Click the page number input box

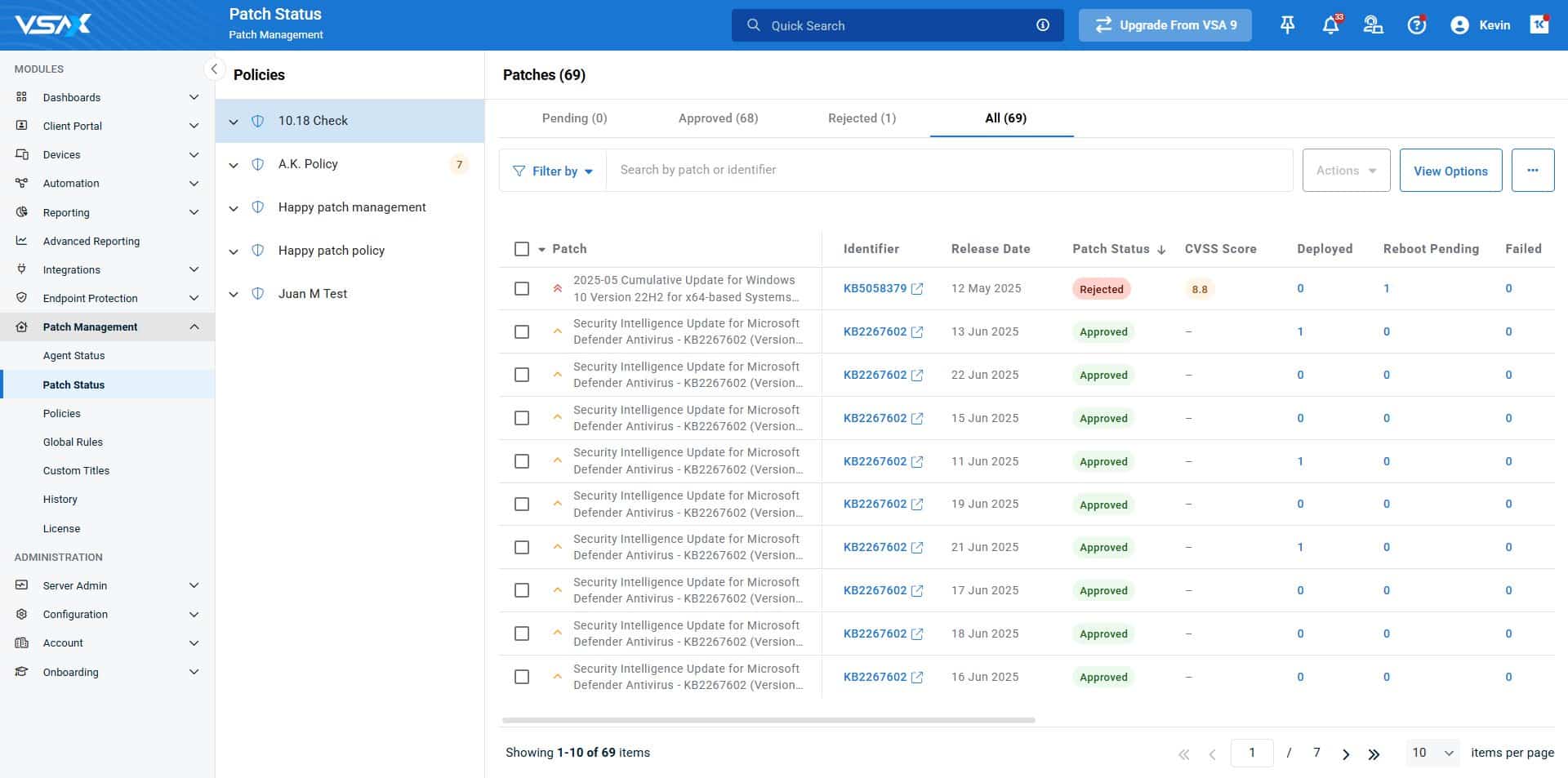coord(1251,753)
